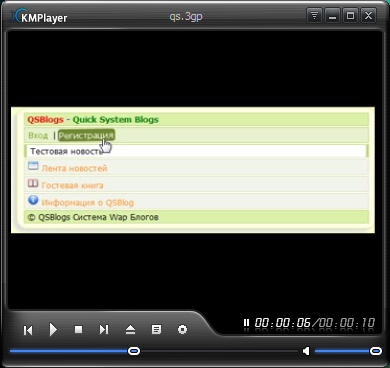Skip to the next track
Screen dimensions: 390x368
104,330
